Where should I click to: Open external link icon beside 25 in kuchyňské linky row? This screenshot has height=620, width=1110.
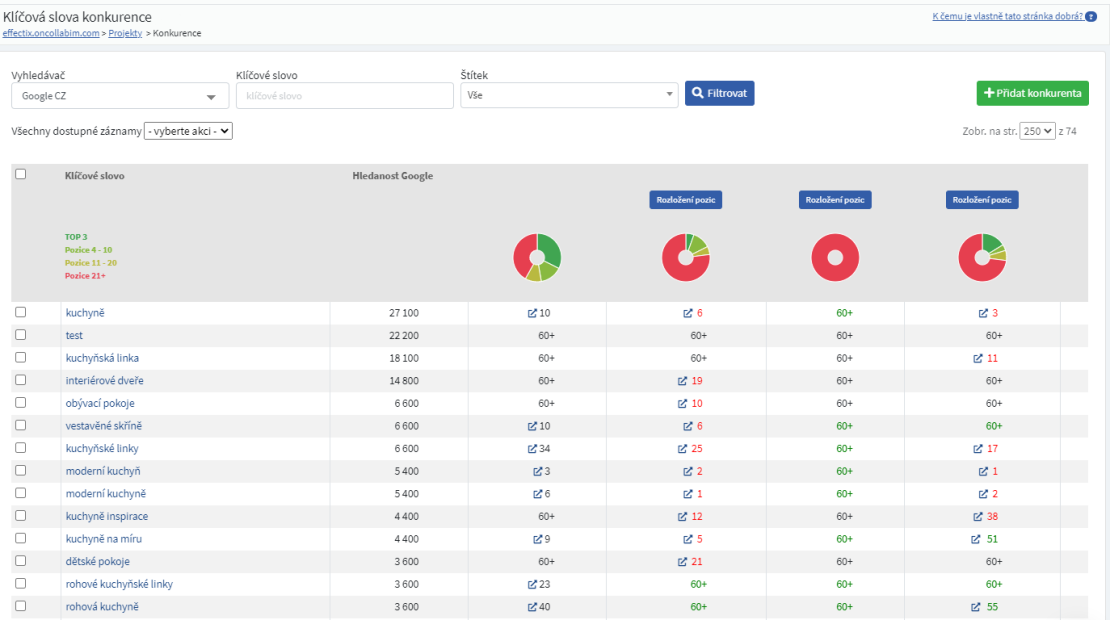pos(682,449)
